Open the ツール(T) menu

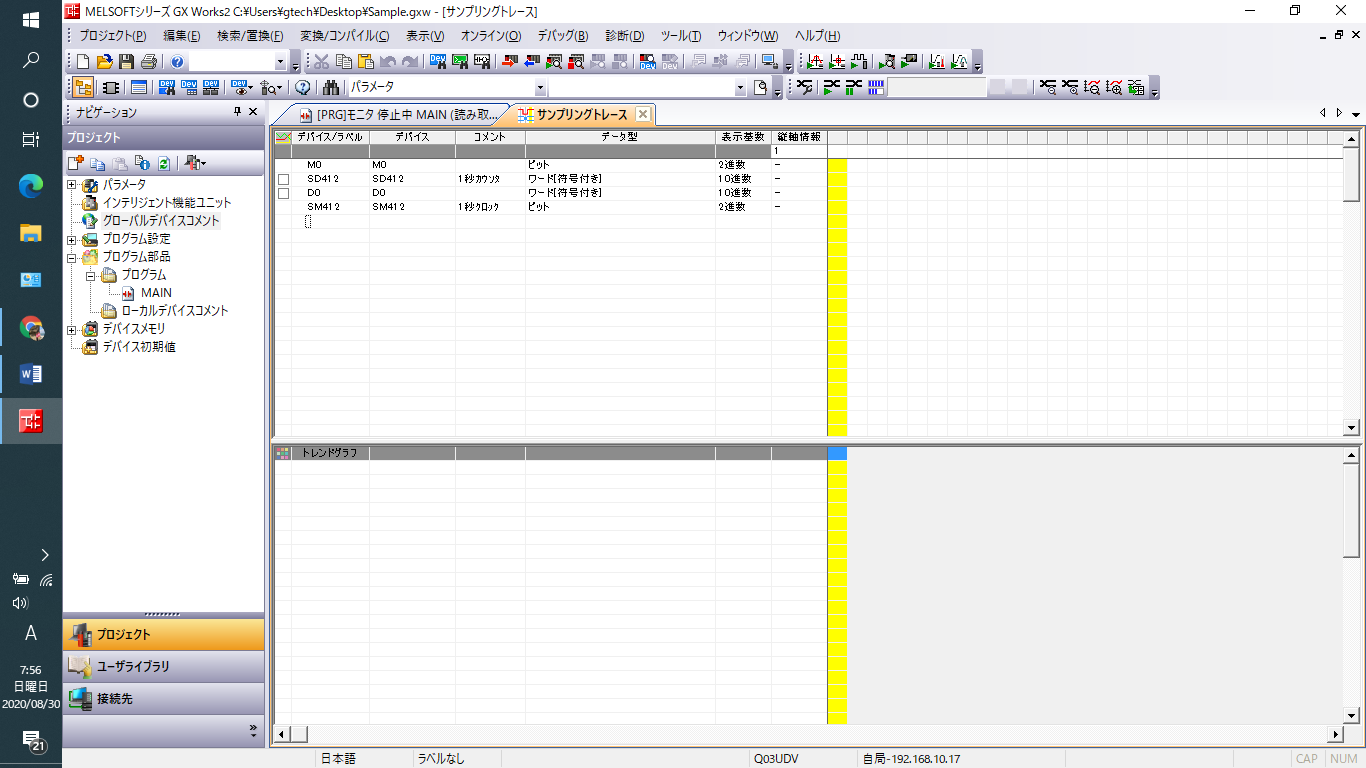681,36
